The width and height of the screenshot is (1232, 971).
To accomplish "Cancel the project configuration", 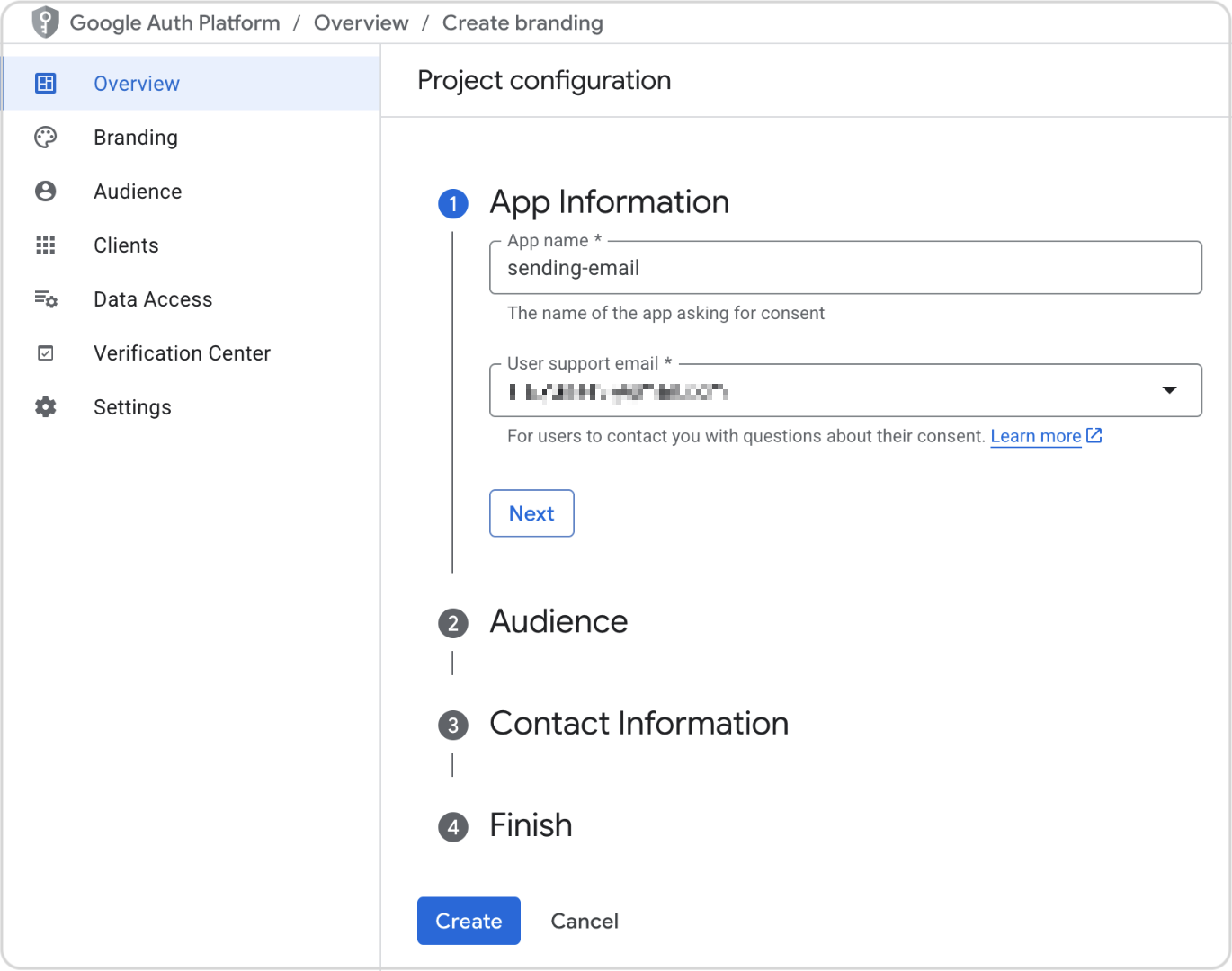I will click(585, 921).
